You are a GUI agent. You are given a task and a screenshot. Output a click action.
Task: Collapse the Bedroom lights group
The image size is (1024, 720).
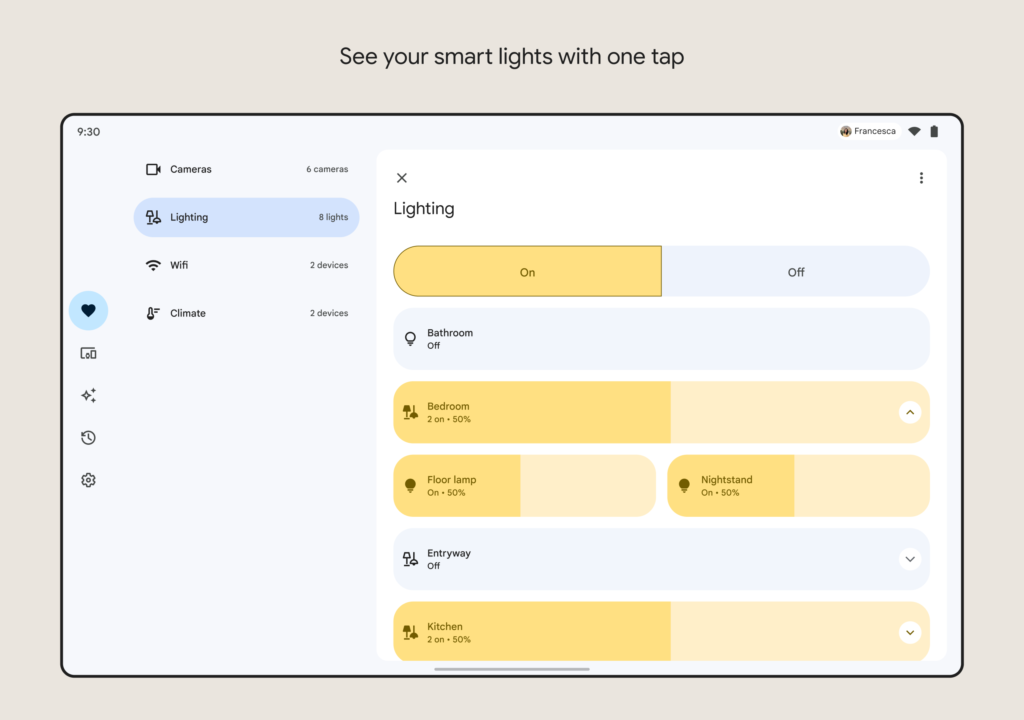[x=910, y=412]
